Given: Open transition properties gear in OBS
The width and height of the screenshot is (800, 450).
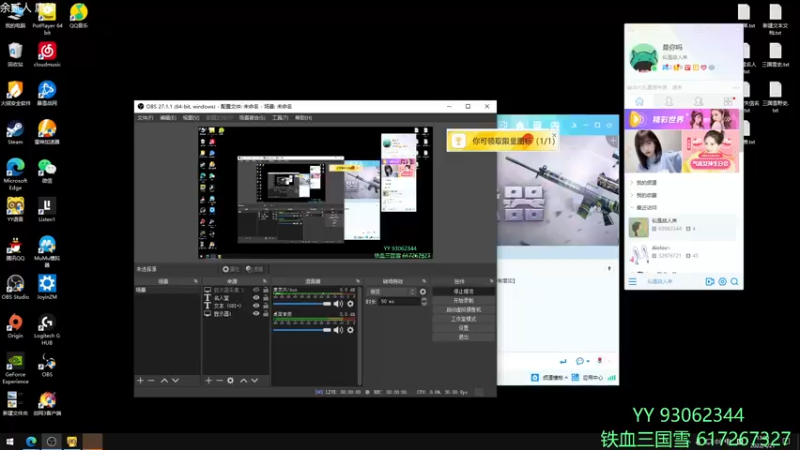Looking at the screenshot, I should pos(422,292).
